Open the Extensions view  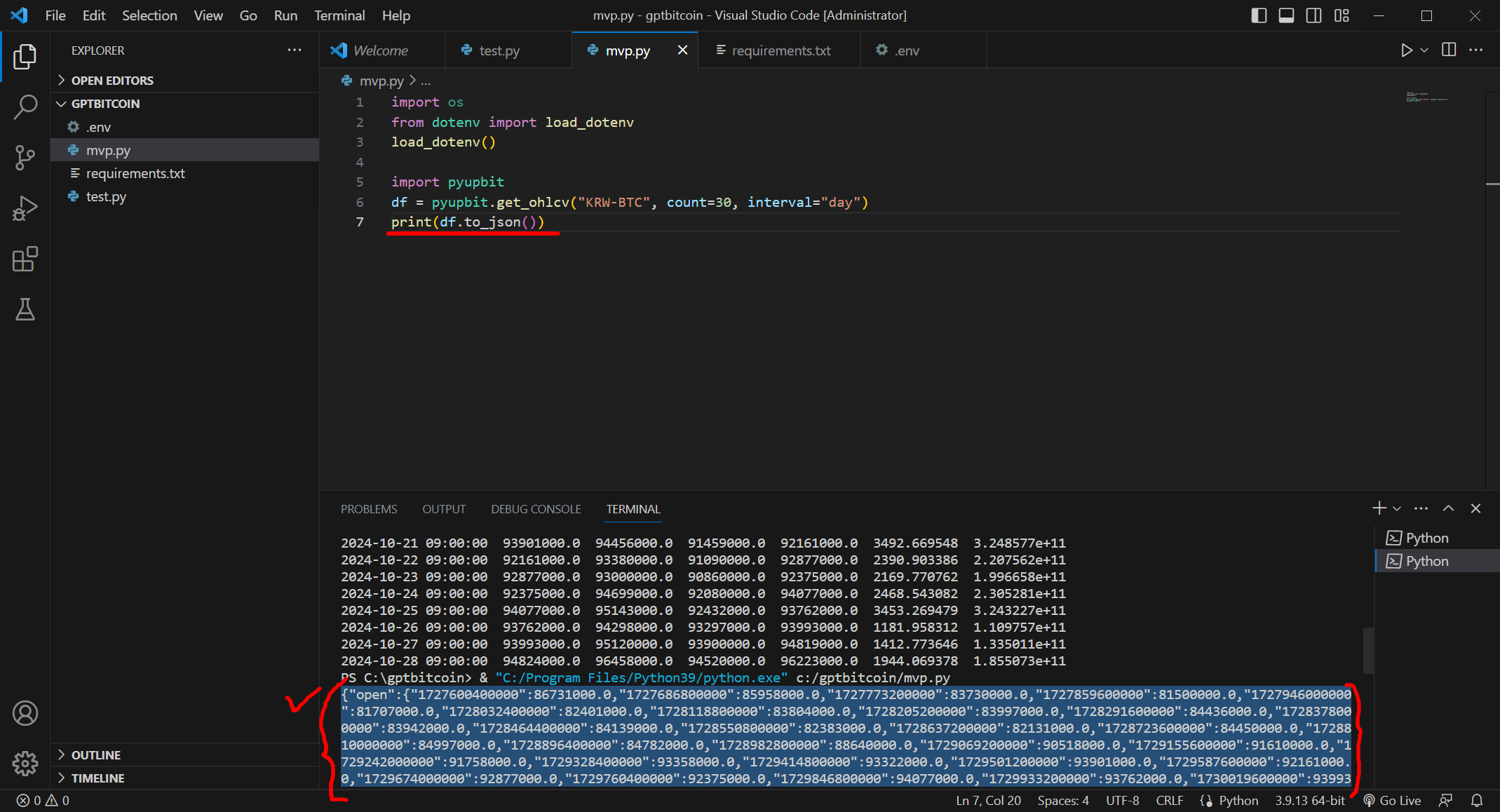point(25,259)
